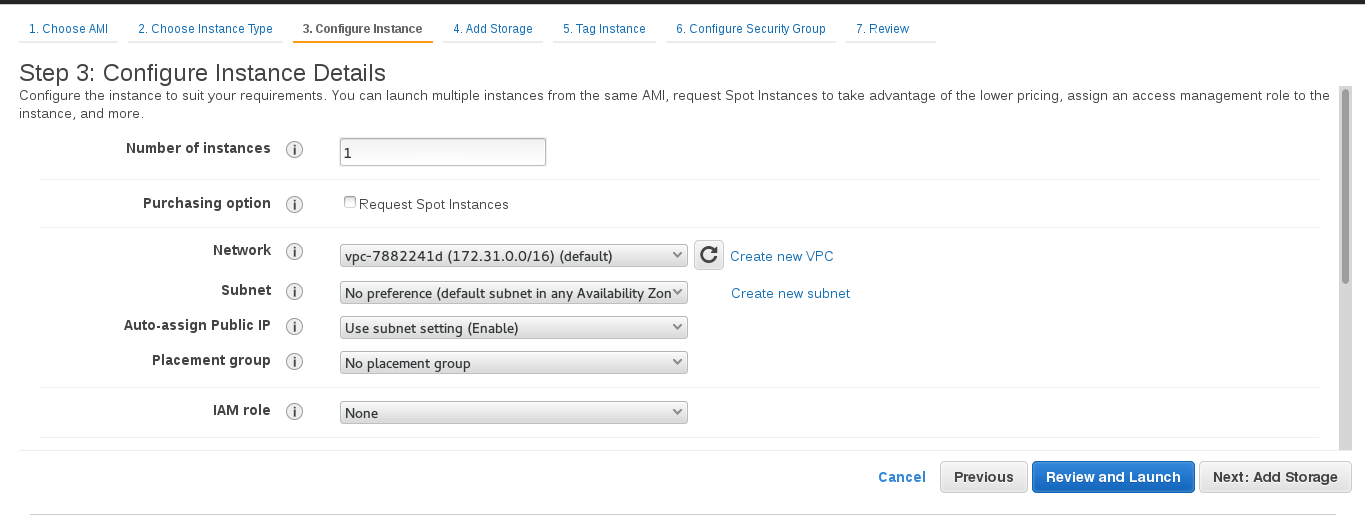Image resolution: width=1365 pixels, height=522 pixels.
Task: Click info icon next to Number of instances
Action: [294, 150]
